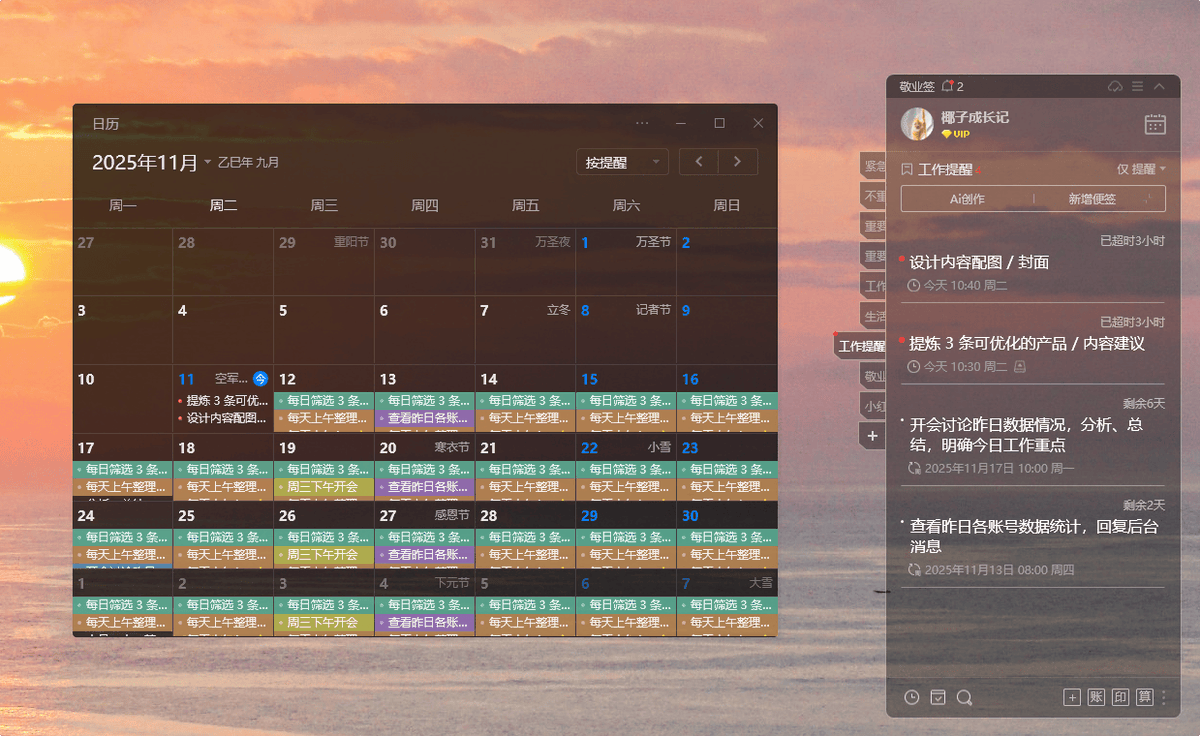Image resolution: width=1200 pixels, height=736 pixels.
Task: Switch to the 生活 side tab
Action: tap(873, 316)
